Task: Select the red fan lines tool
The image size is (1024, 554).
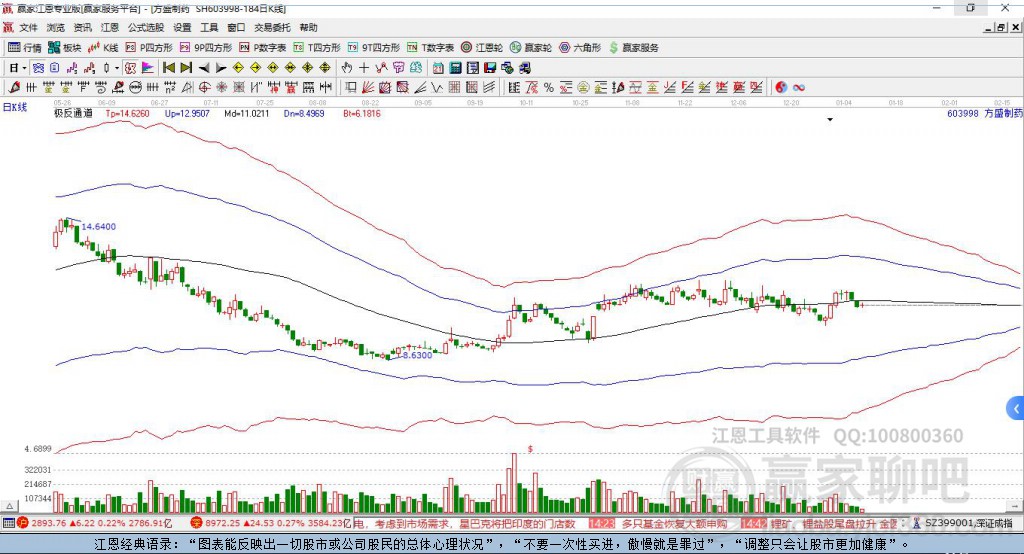Action: 368,87
